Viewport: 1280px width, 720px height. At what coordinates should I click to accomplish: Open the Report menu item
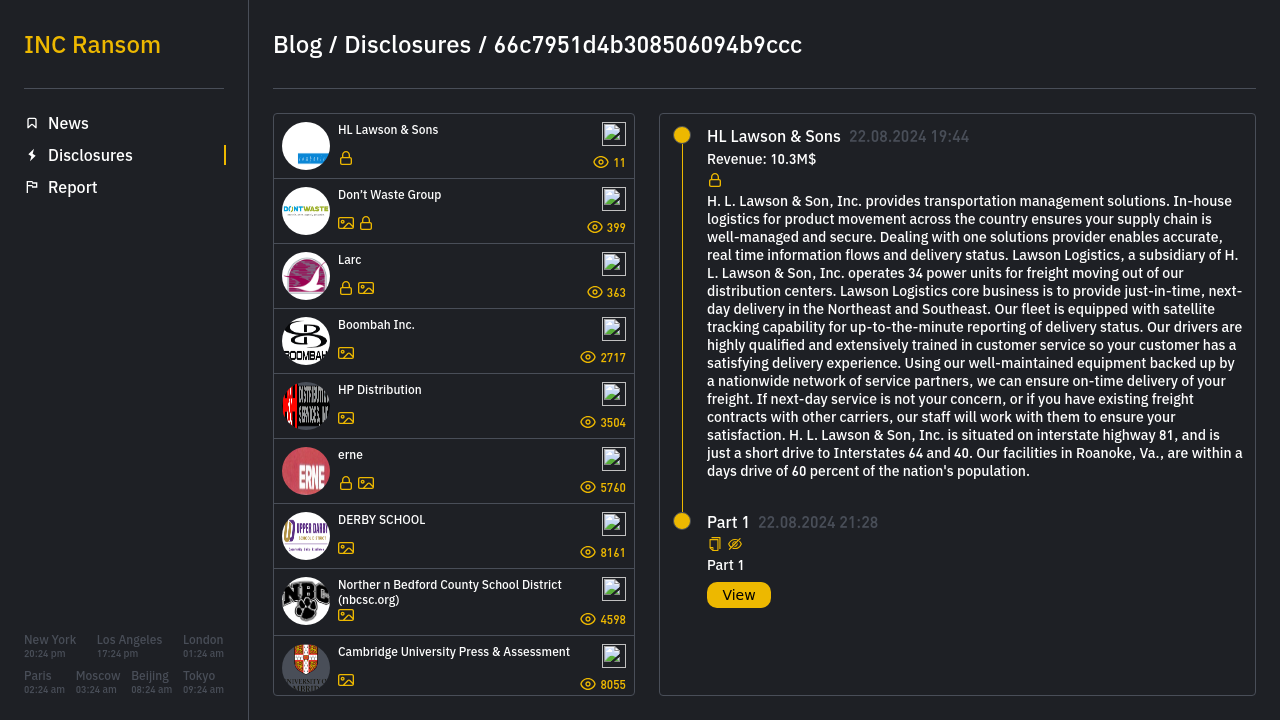coord(72,187)
